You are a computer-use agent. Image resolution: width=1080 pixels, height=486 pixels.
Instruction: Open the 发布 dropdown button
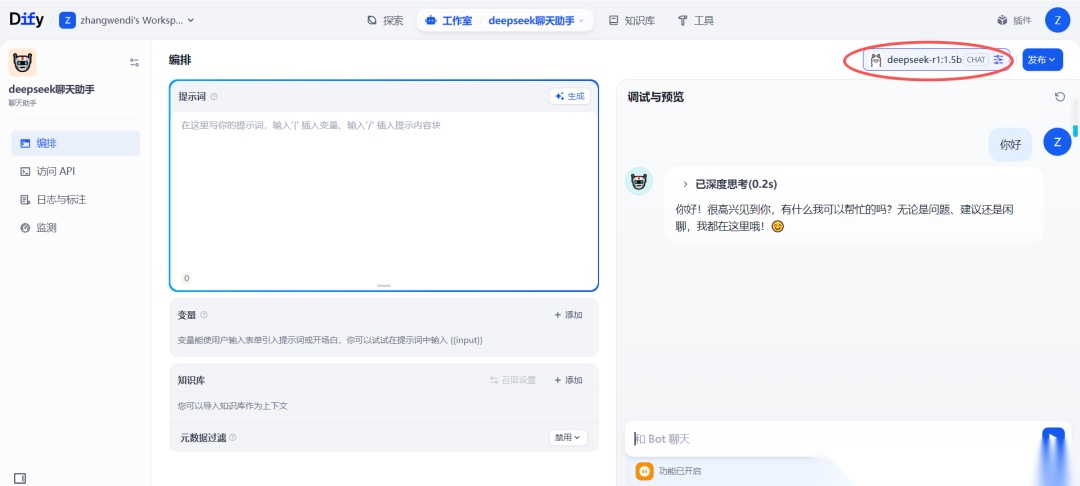(x=1042, y=60)
